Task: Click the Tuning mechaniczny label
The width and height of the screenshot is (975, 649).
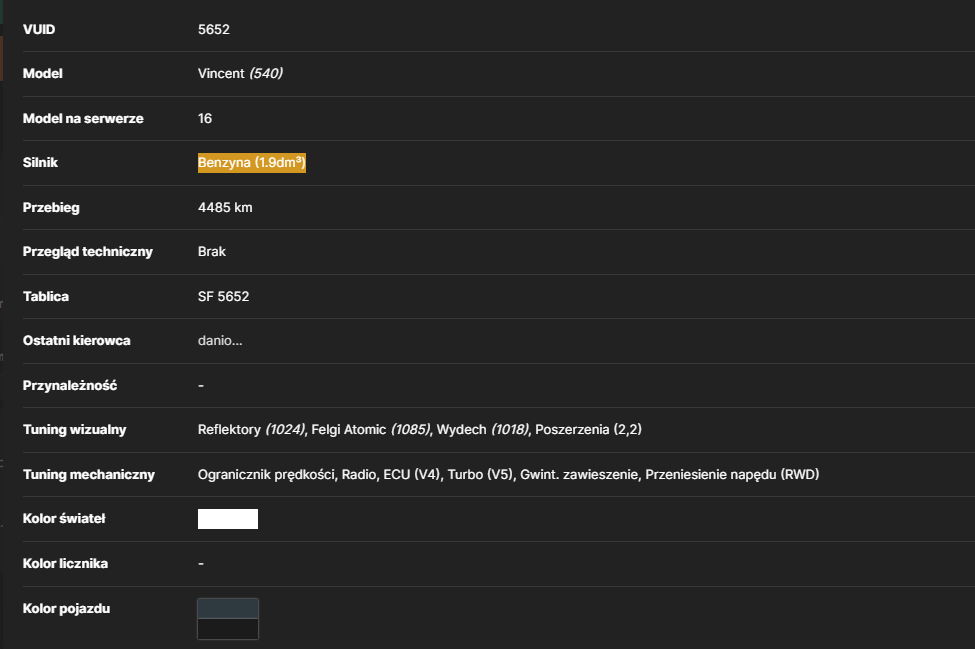Action: click(x=89, y=474)
